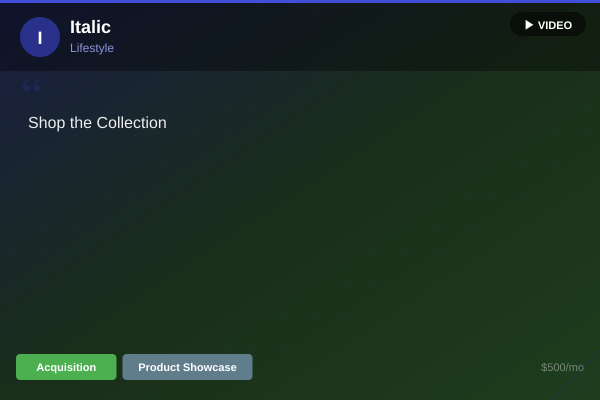
Task: Click the first mark of the quote glyph
Action: tap(26, 85)
